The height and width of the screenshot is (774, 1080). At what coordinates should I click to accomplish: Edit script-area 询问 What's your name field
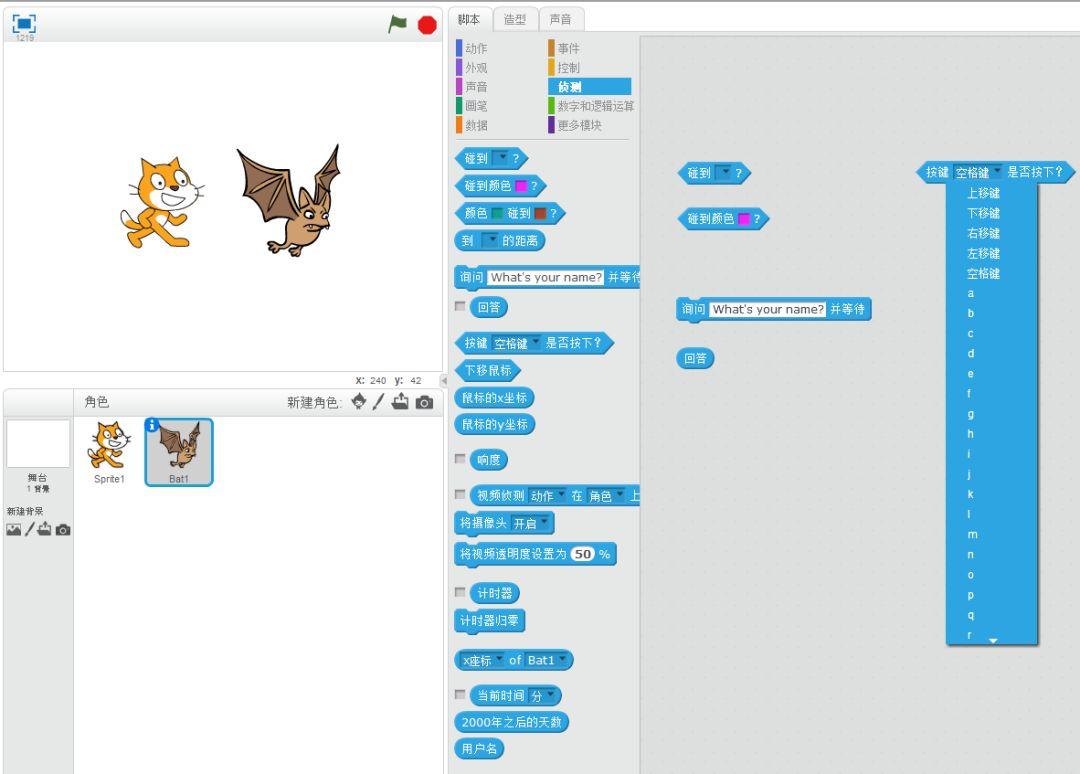coord(768,310)
